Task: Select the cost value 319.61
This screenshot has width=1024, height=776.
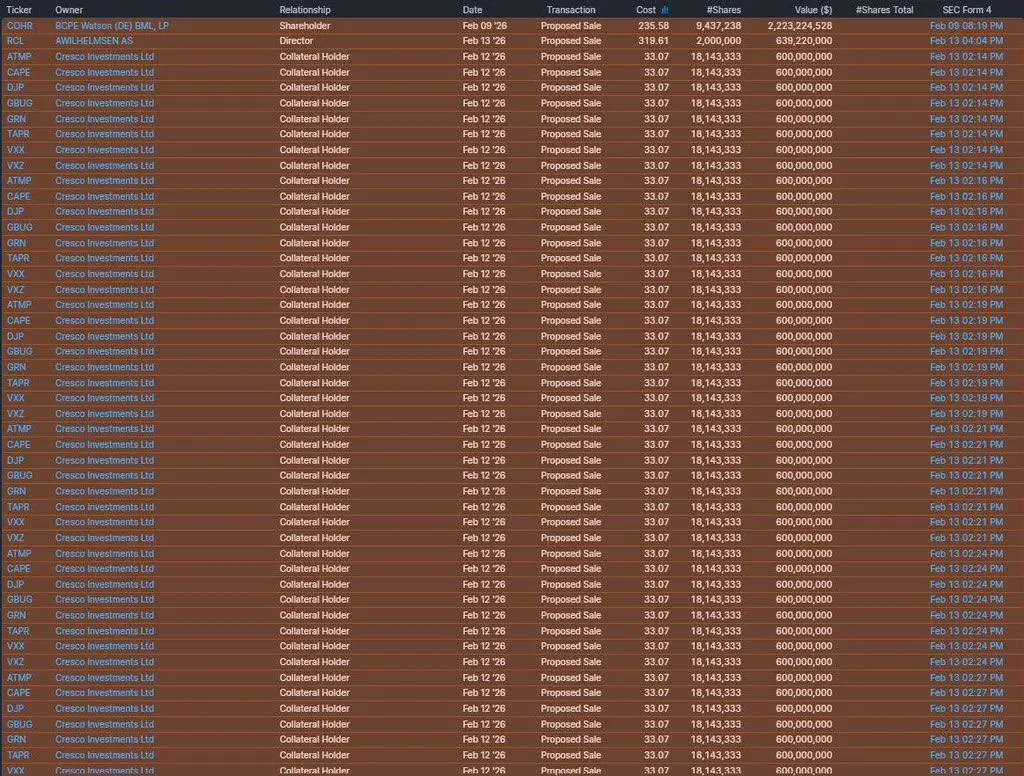Action: (653, 40)
